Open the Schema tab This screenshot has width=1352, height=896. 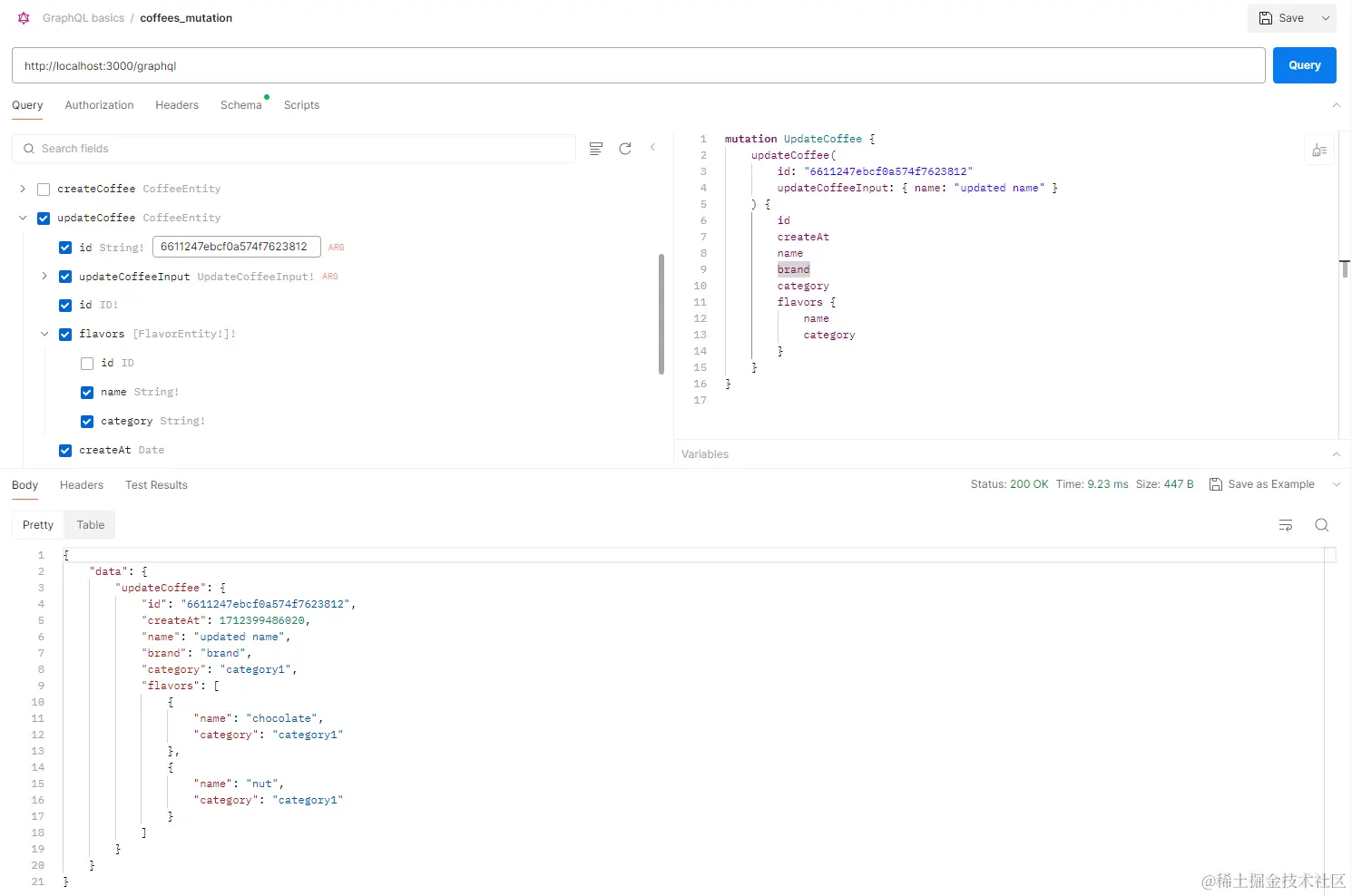tap(241, 105)
